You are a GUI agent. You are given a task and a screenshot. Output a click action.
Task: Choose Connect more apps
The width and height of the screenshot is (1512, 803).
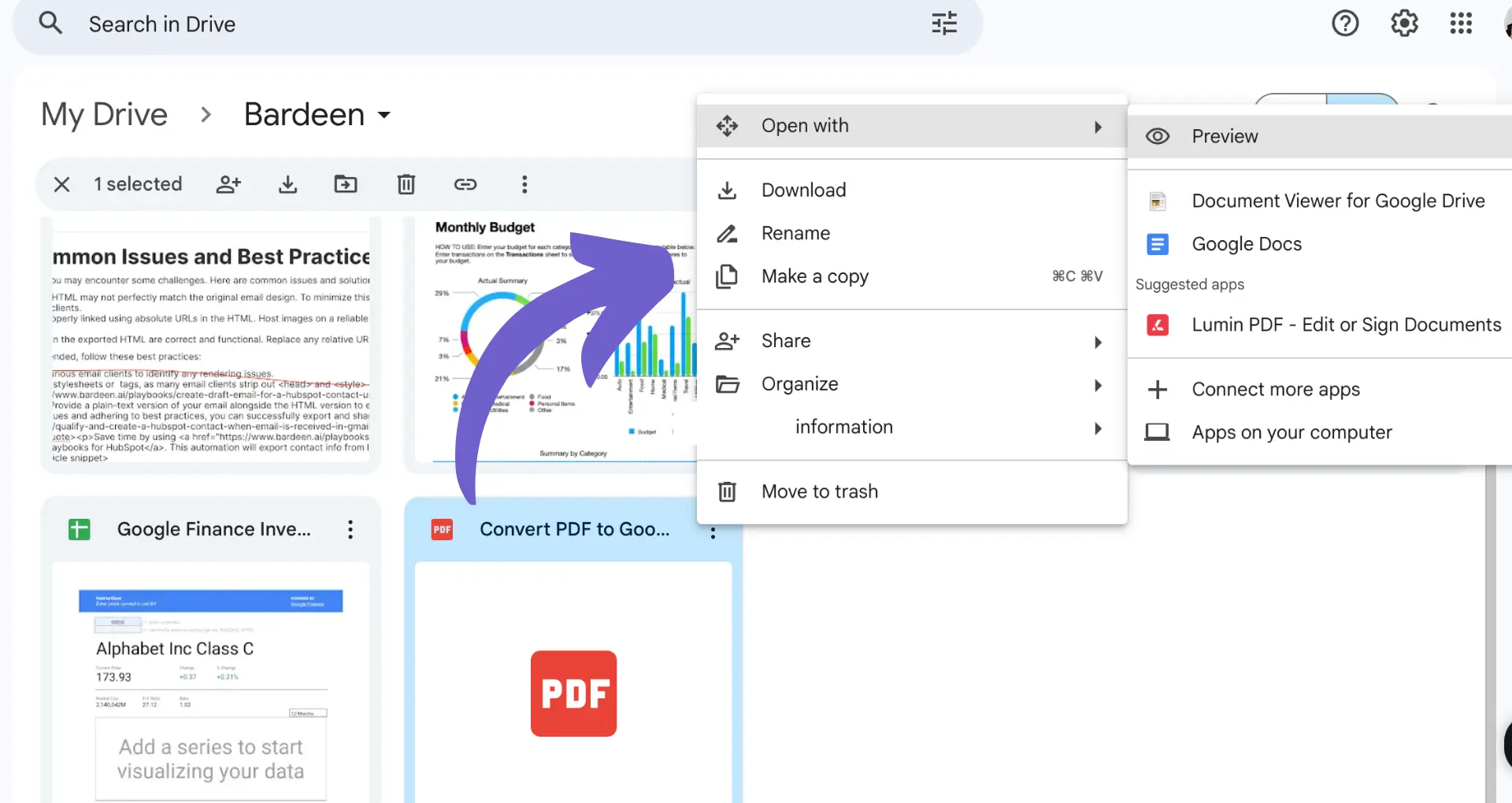pos(1320,389)
